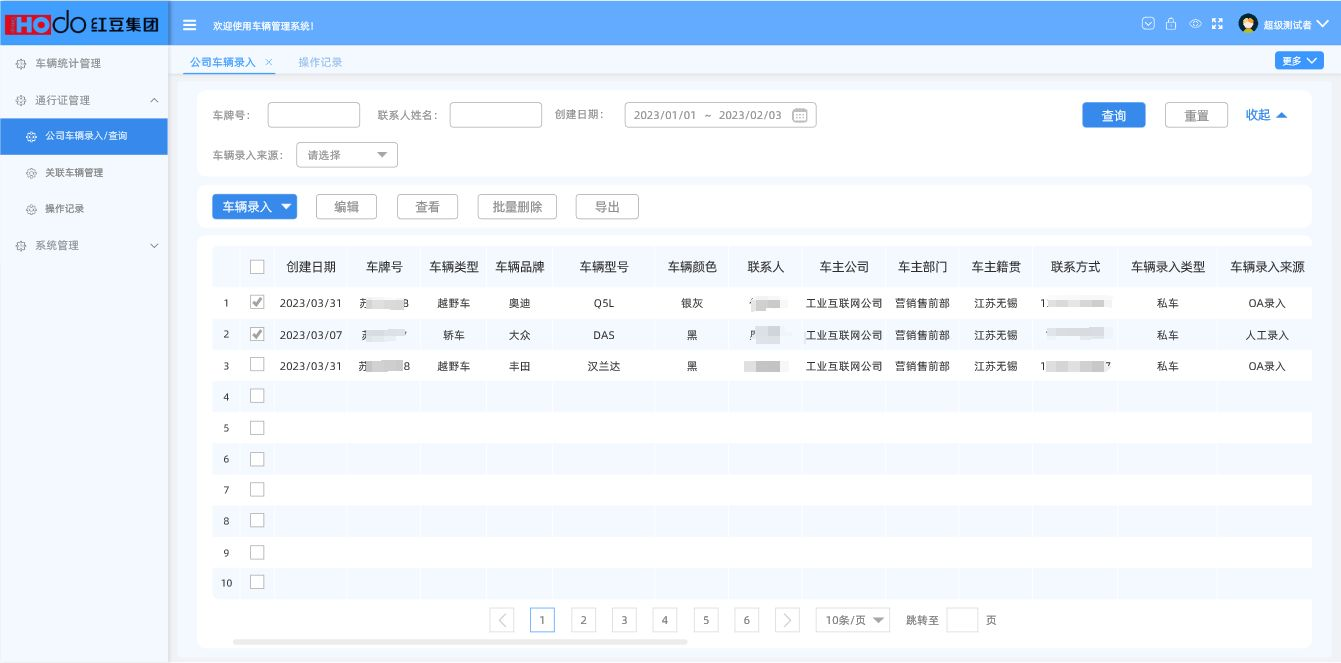
Task: Collapse the filter panel with 收起
Action: [x=1266, y=115]
